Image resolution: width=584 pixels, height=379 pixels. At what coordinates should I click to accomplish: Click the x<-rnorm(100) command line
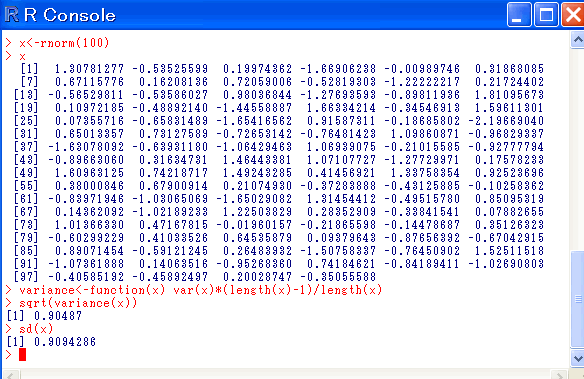pos(64,43)
